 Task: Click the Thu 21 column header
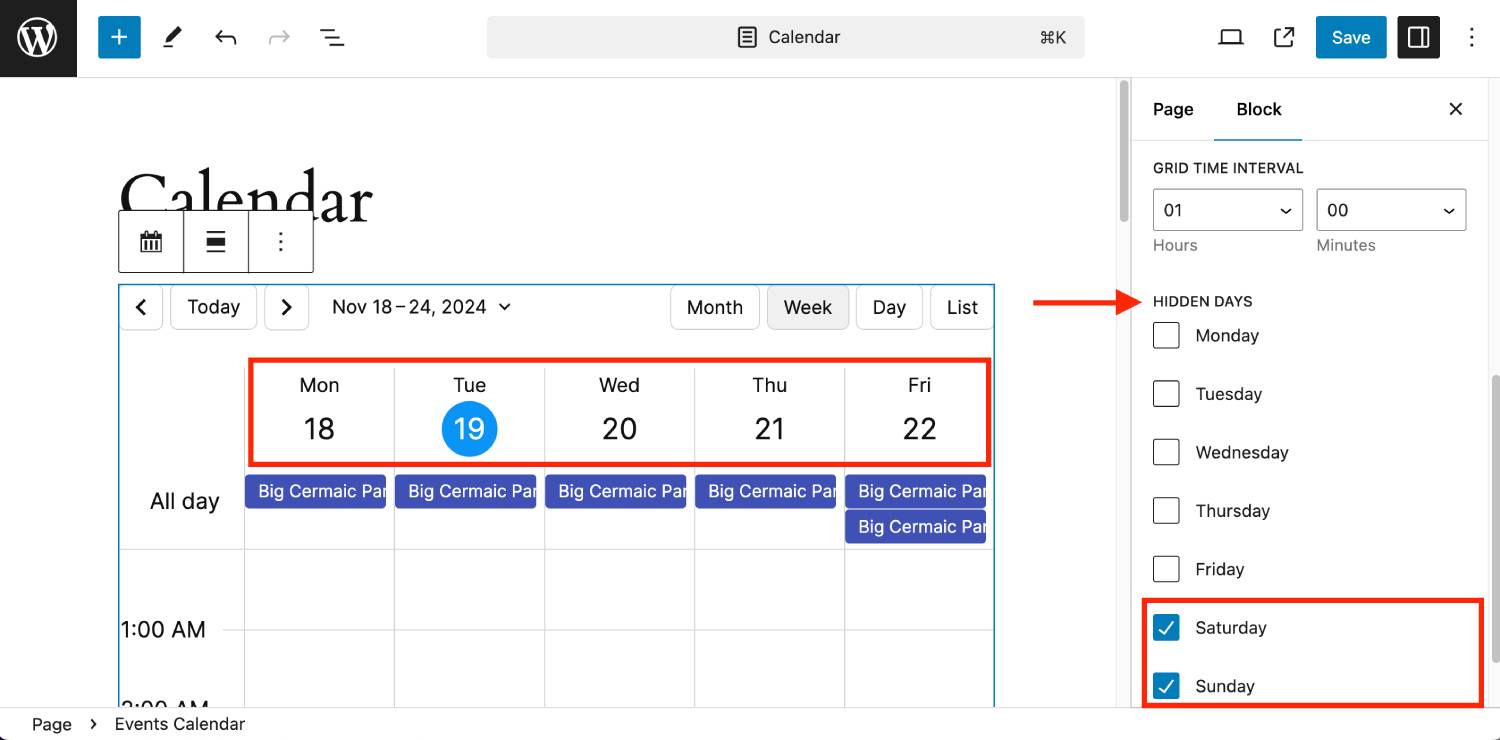(769, 410)
